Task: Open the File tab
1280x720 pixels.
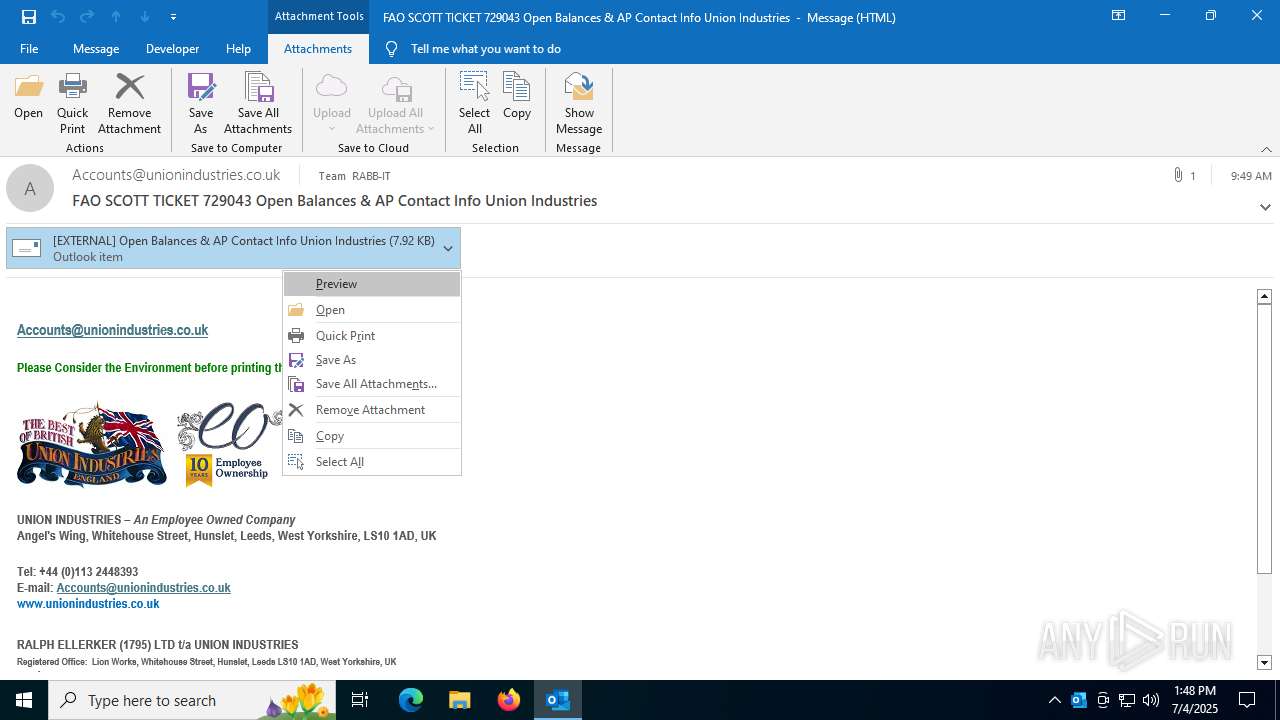Action: [29, 49]
